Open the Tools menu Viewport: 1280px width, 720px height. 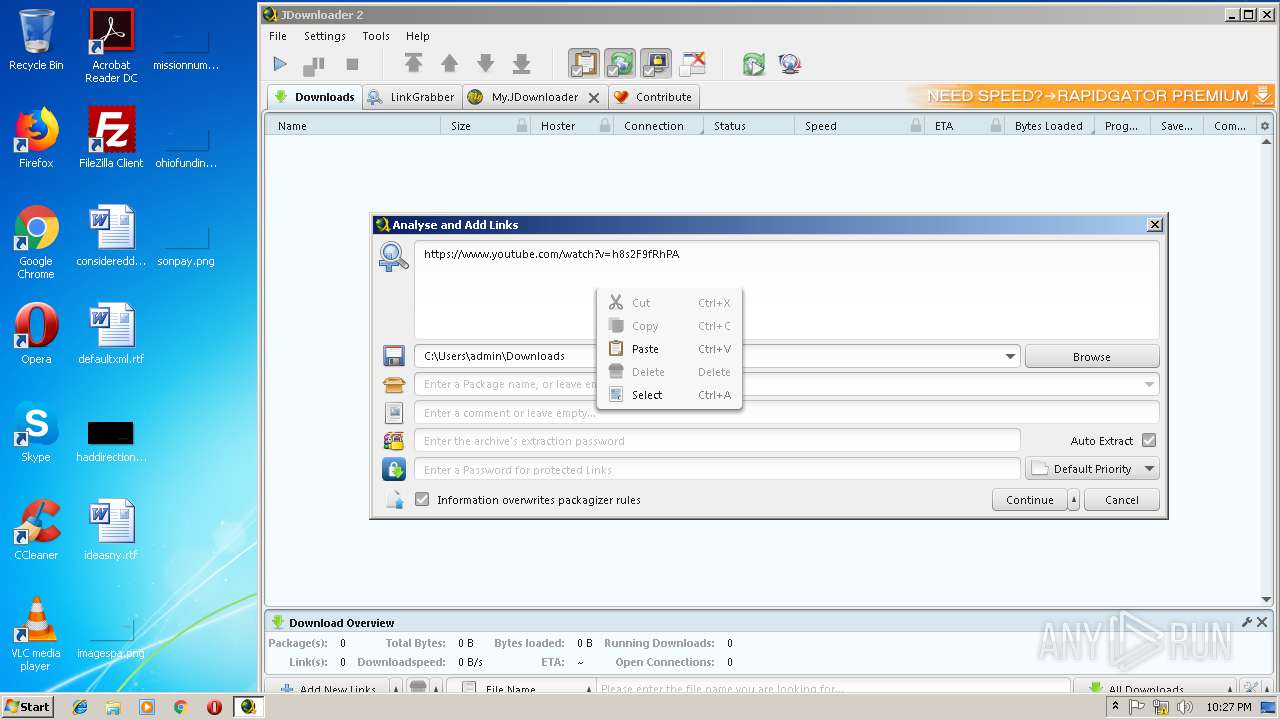[376, 36]
